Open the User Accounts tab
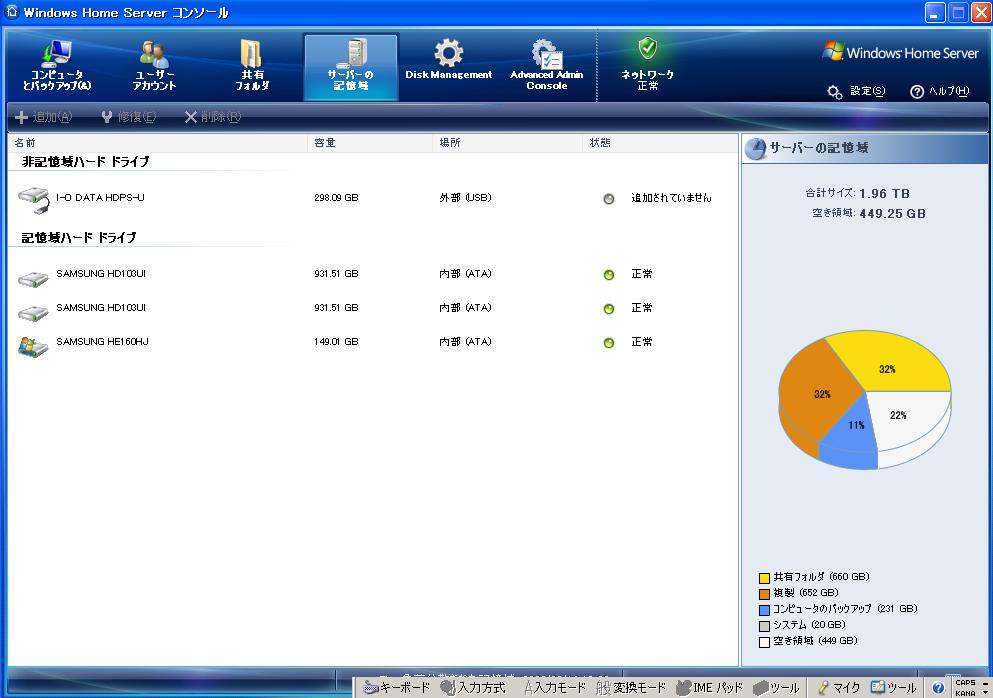The image size is (993, 698). click(154, 66)
